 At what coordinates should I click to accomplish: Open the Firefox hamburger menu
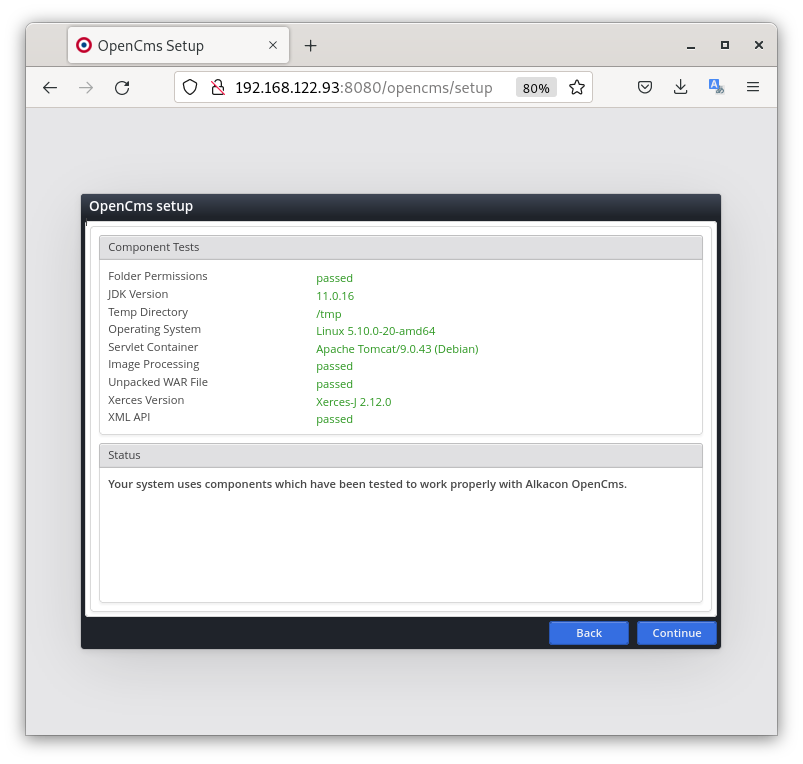(753, 88)
